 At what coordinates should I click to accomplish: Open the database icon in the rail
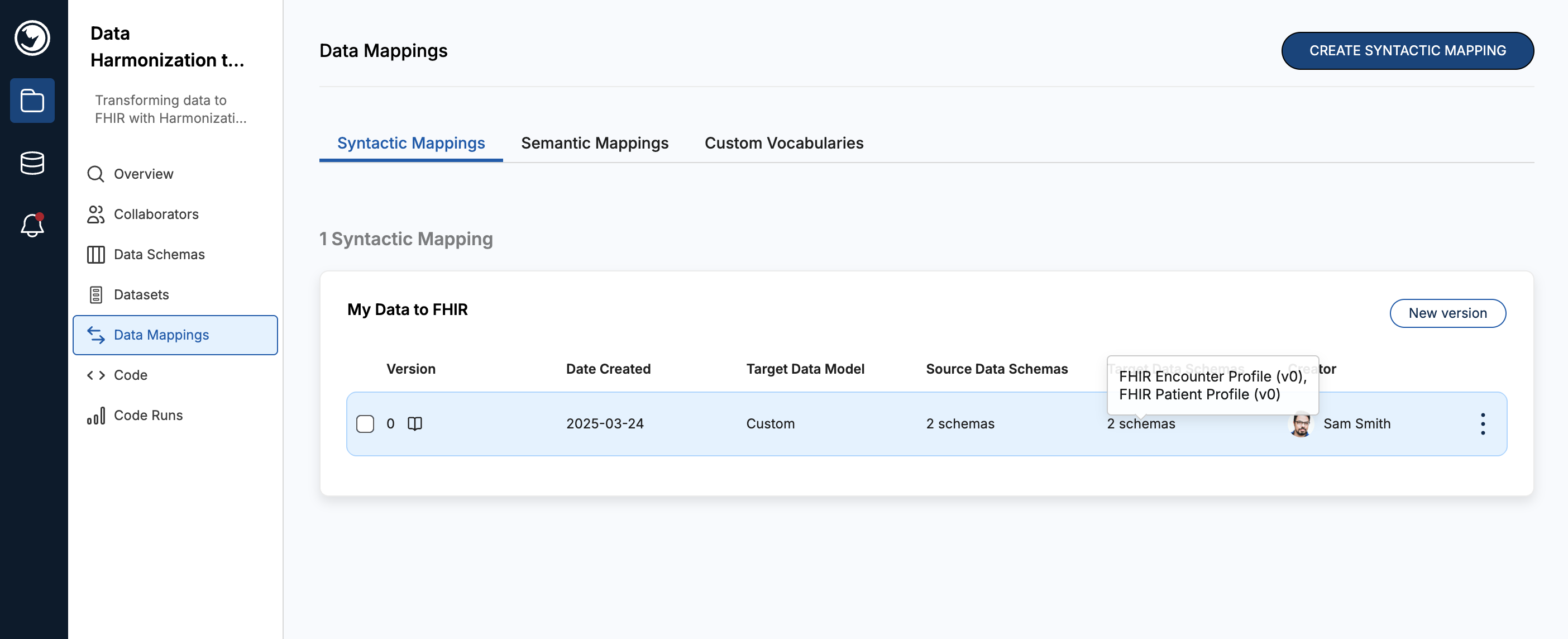tap(32, 163)
